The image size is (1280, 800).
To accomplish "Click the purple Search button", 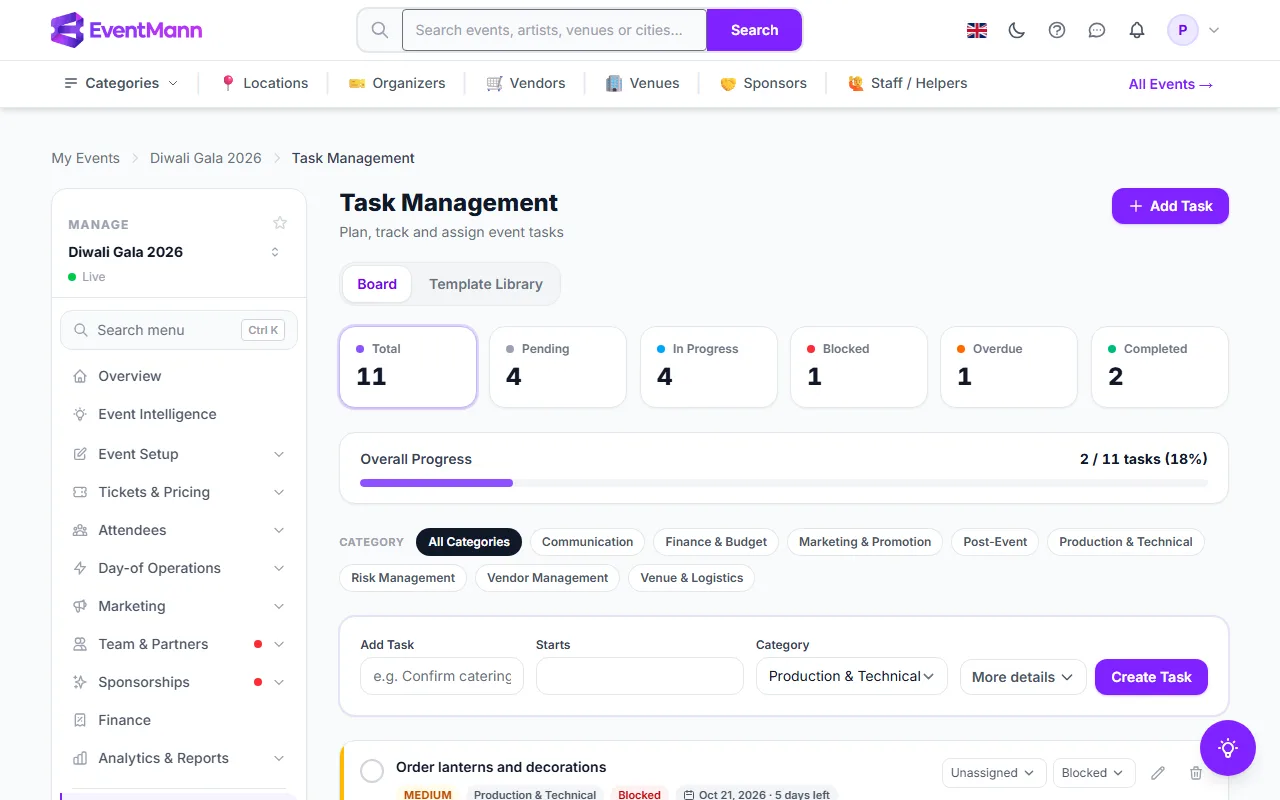I will click(x=754, y=30).
